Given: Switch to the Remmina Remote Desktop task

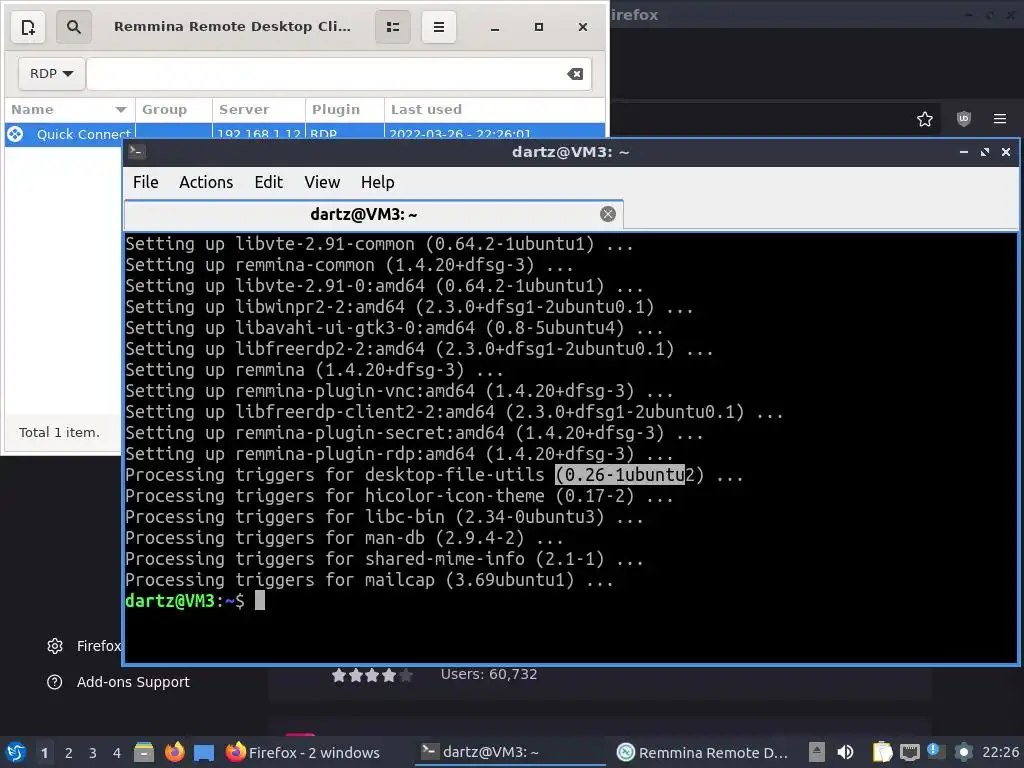Looking at the screenshot, I should [703, 752].
